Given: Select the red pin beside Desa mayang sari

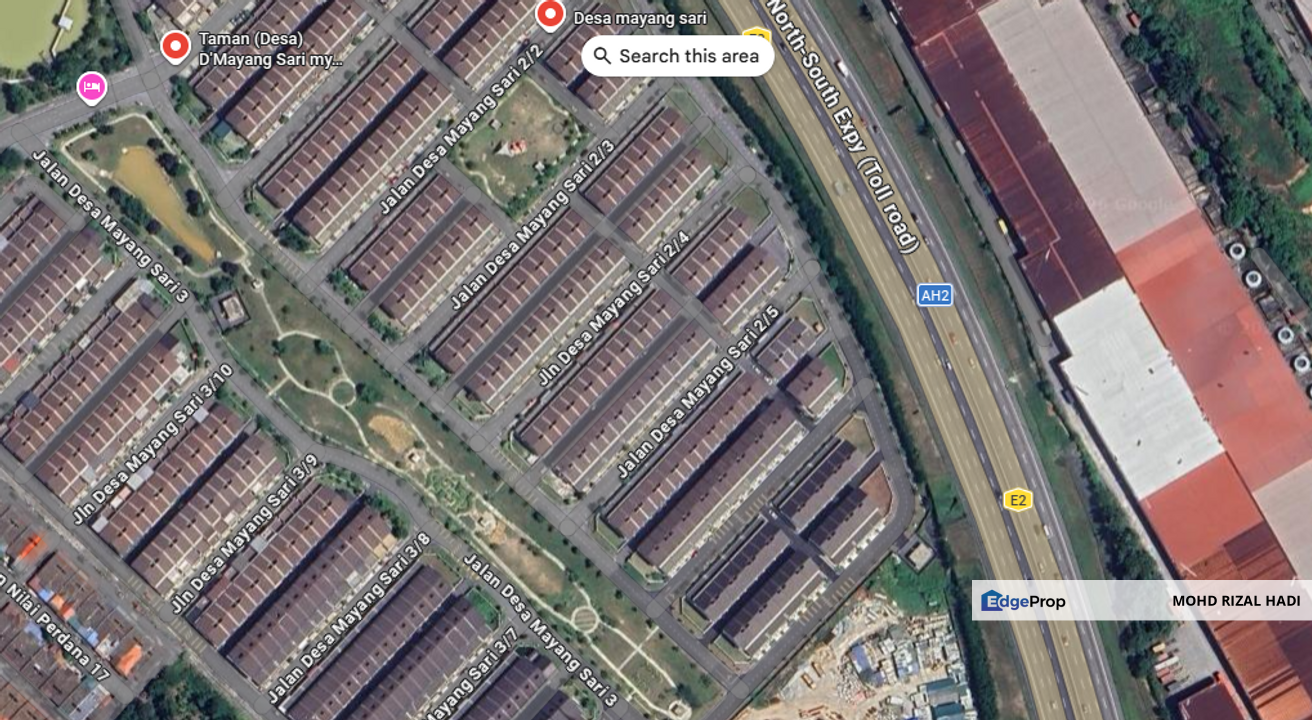Looking at the screenshot, I should coord(550,14).
